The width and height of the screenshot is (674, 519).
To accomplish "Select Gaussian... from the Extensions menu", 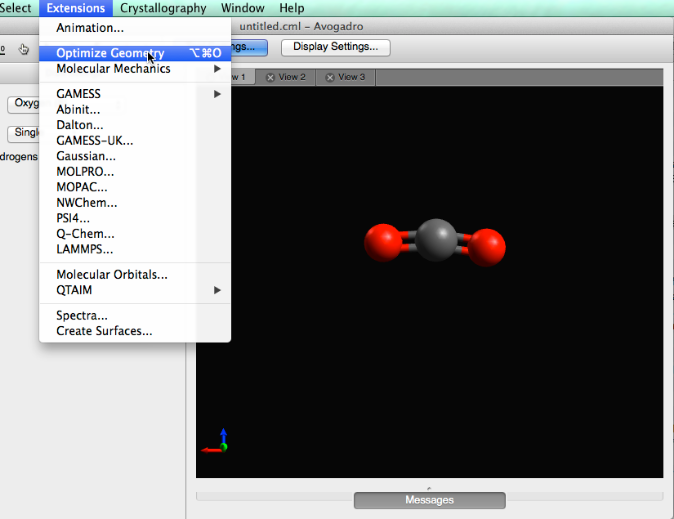I will click(86, 156).
